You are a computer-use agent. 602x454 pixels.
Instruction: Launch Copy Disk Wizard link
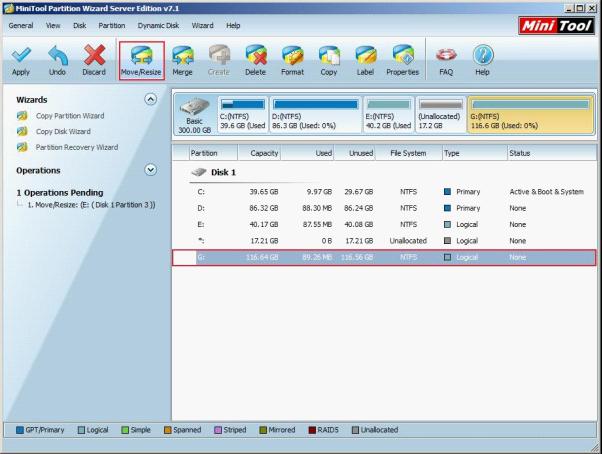(63, 132)
